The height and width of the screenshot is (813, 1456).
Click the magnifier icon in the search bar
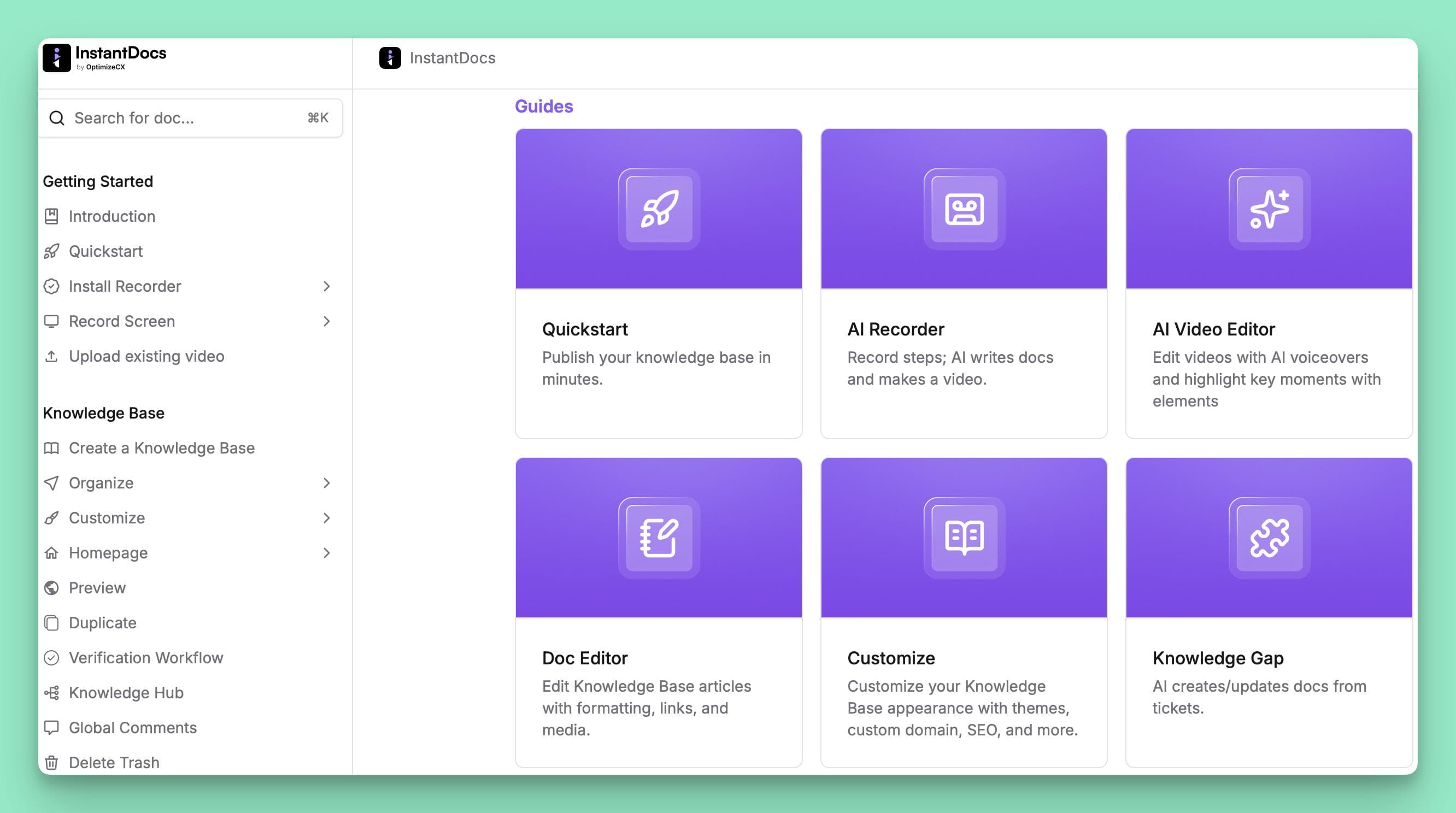(57, 117)
